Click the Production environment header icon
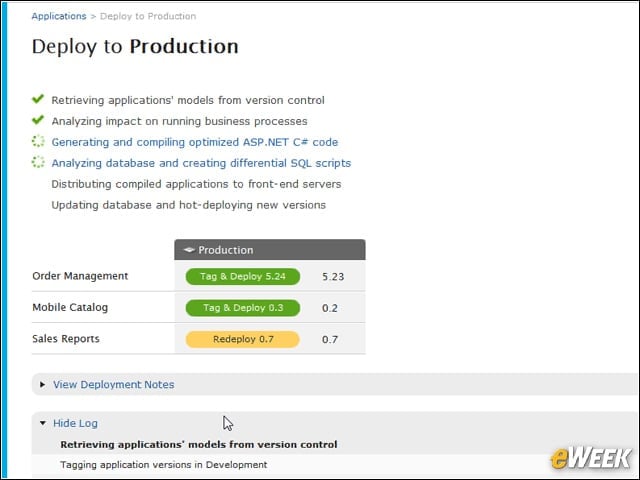 pyautogui.click(x=189, y=250)
